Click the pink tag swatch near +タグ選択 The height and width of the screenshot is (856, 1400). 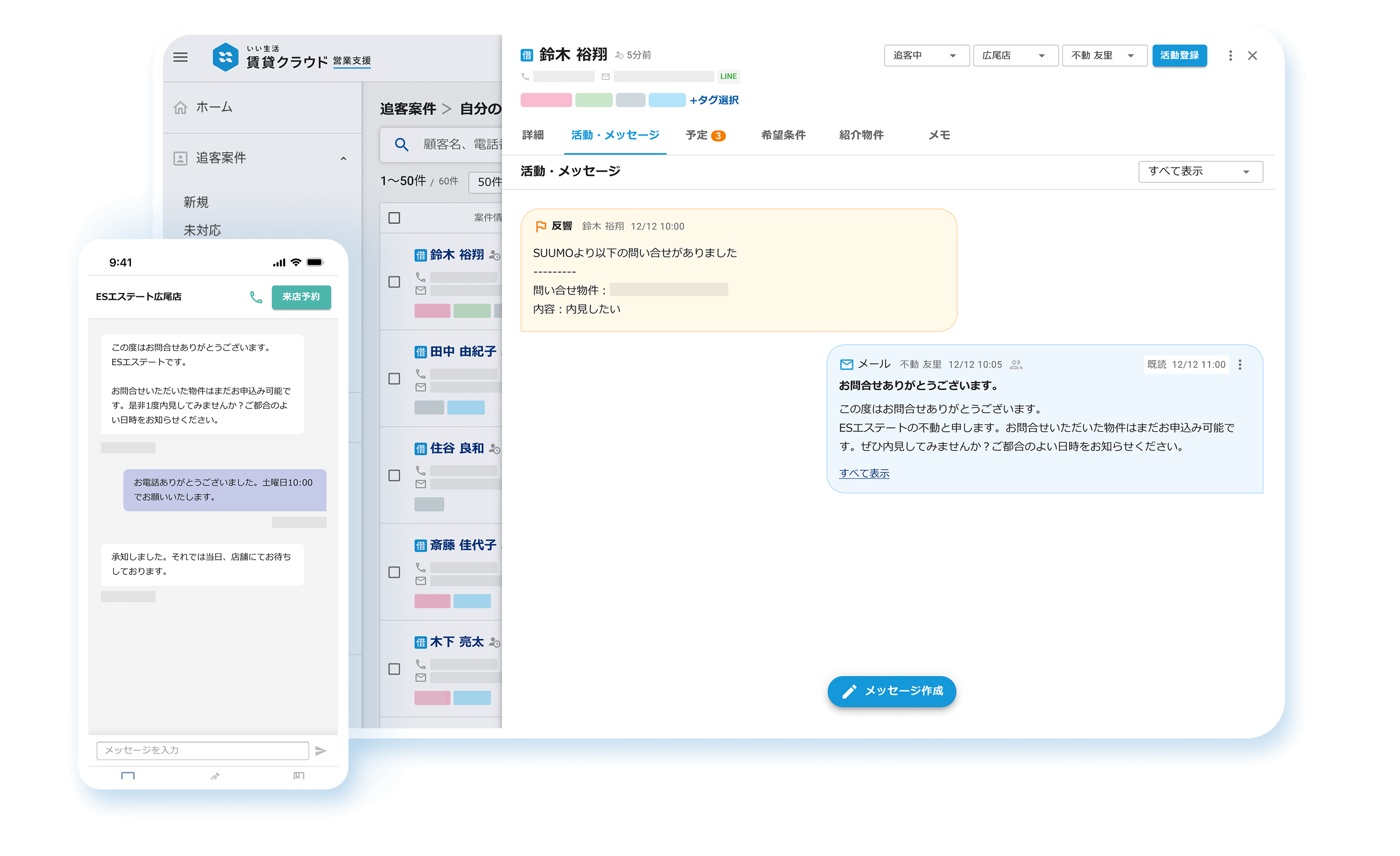pos(545,99)
